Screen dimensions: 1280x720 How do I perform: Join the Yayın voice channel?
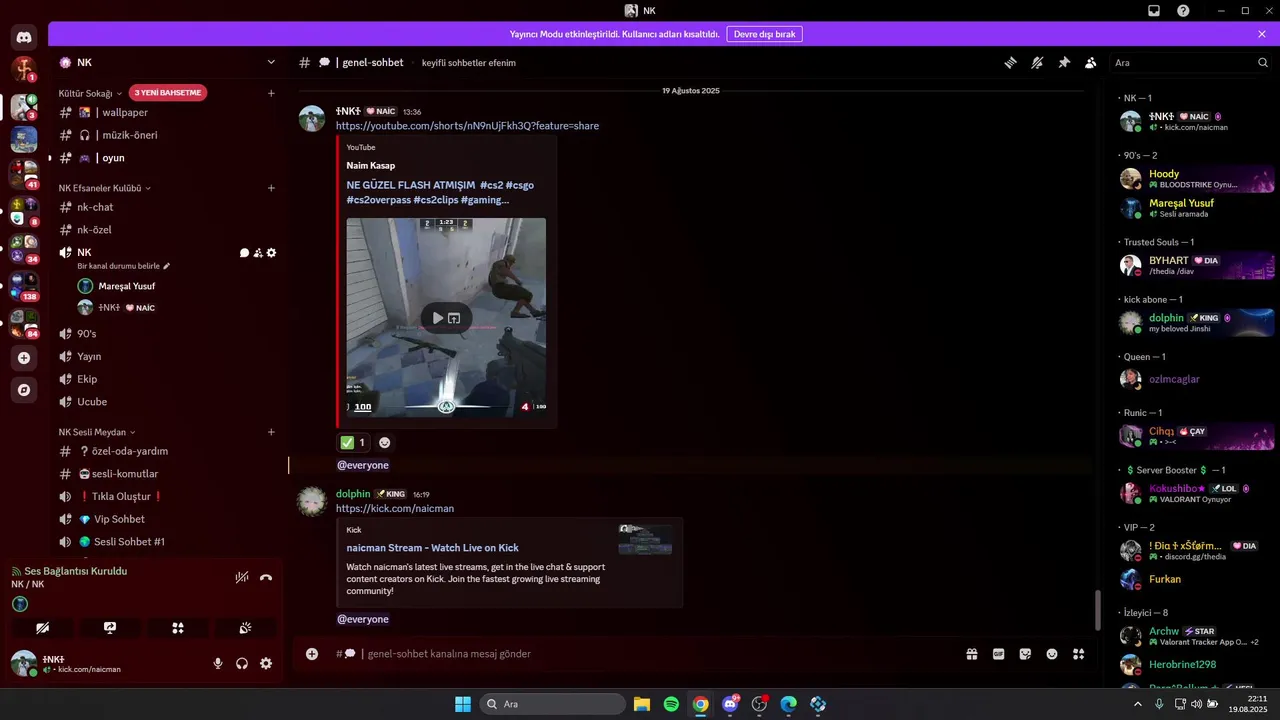point(166,356)
